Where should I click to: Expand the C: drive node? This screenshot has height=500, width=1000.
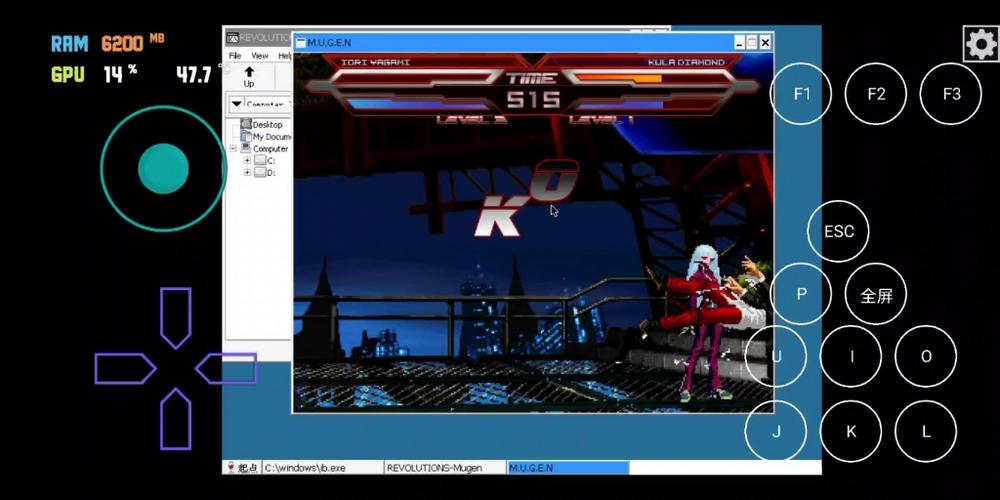pos(247,161)
